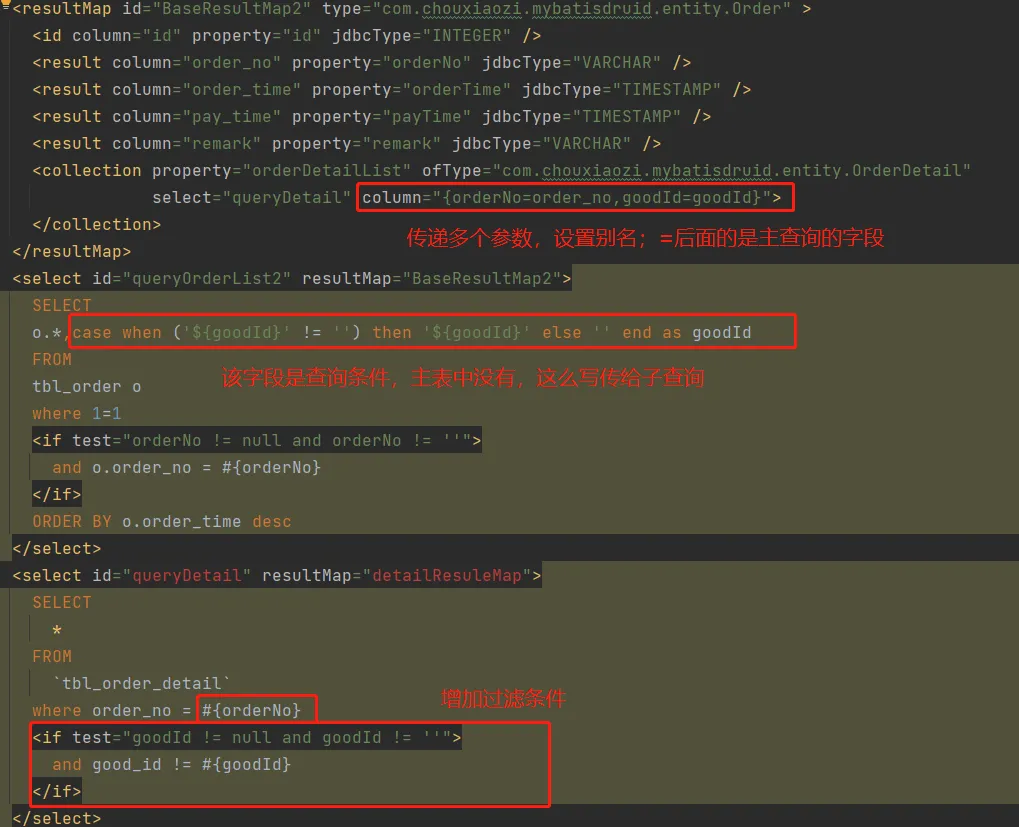
Task: Click the </collection> closing tag
Action: tap(97, 224)
